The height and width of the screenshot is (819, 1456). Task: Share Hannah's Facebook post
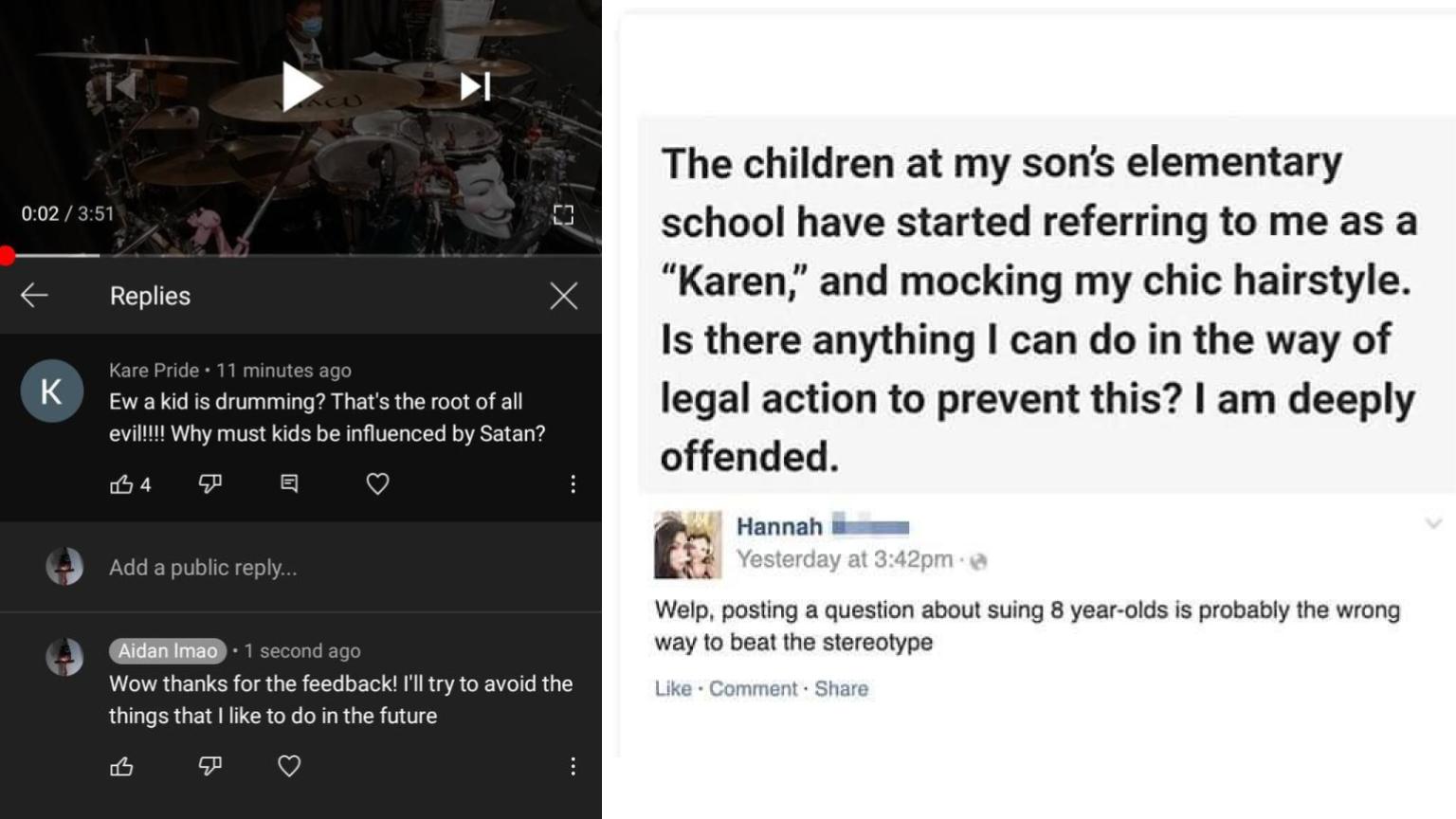click(842, 689)
